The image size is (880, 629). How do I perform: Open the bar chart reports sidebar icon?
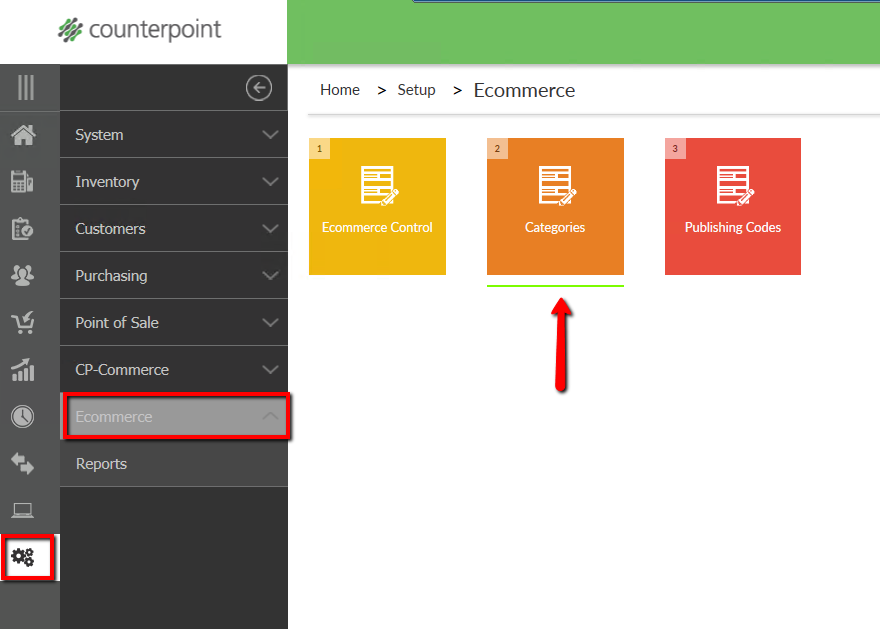23,370
